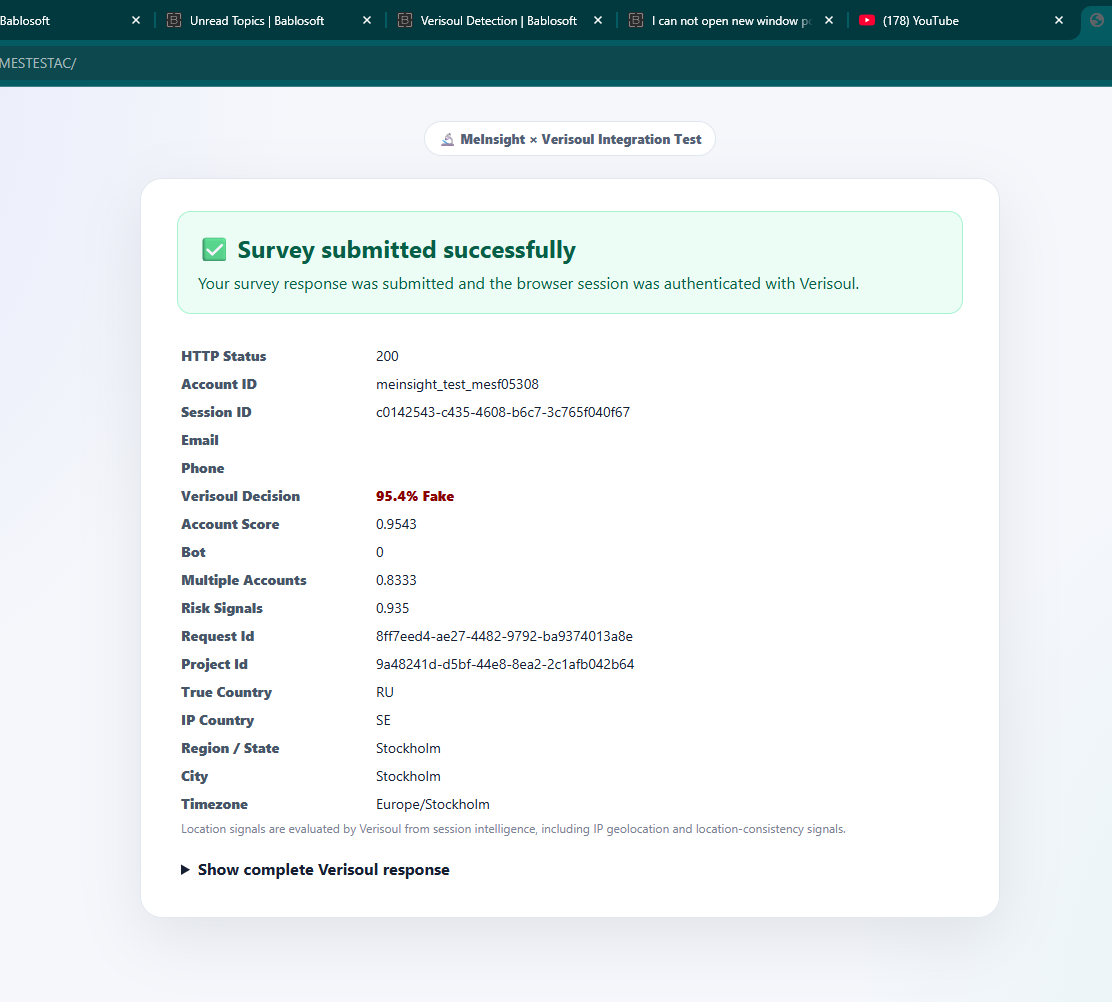Click the Risk Signals value 0.935

coord(393,608)
